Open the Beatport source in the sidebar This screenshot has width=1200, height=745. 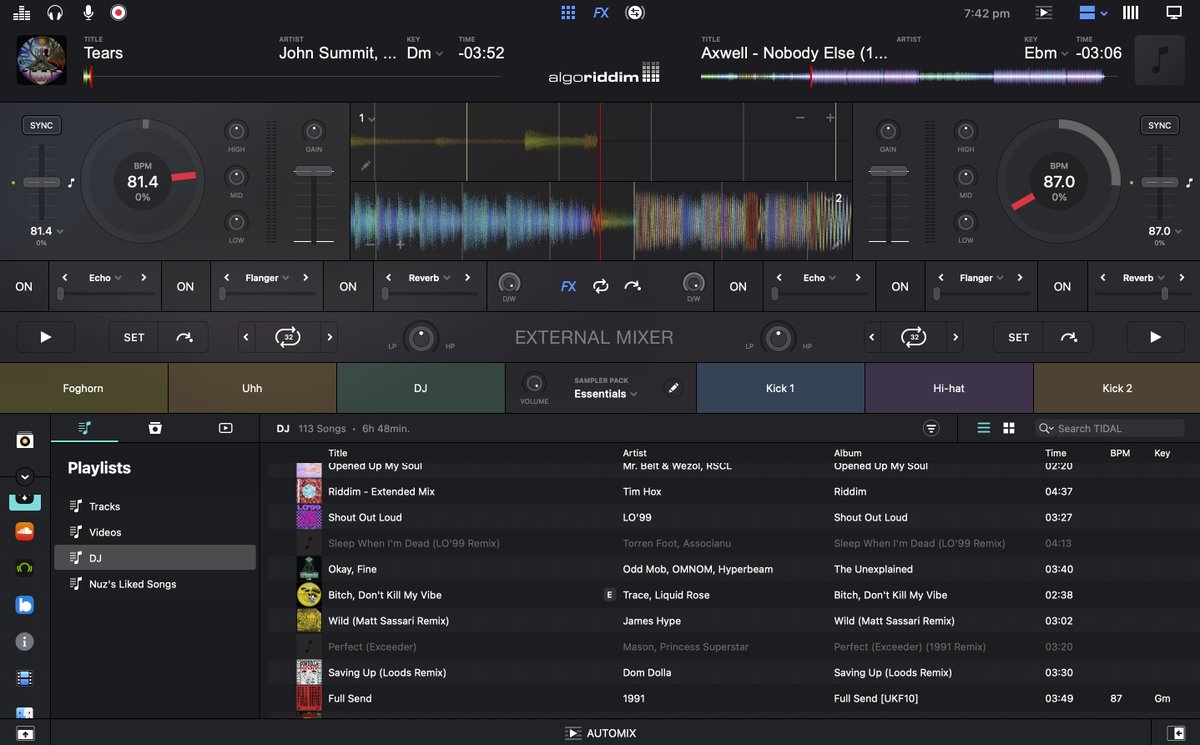pos(24,568)
